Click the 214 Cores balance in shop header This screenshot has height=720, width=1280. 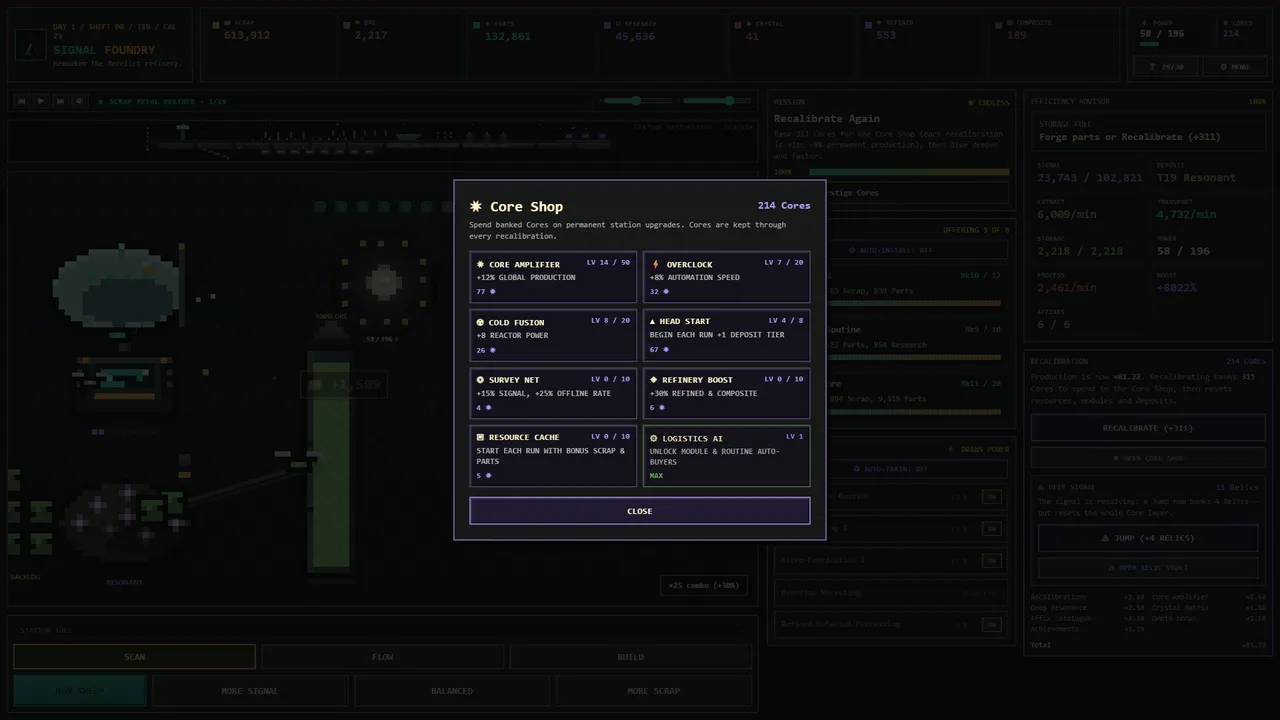784,205
